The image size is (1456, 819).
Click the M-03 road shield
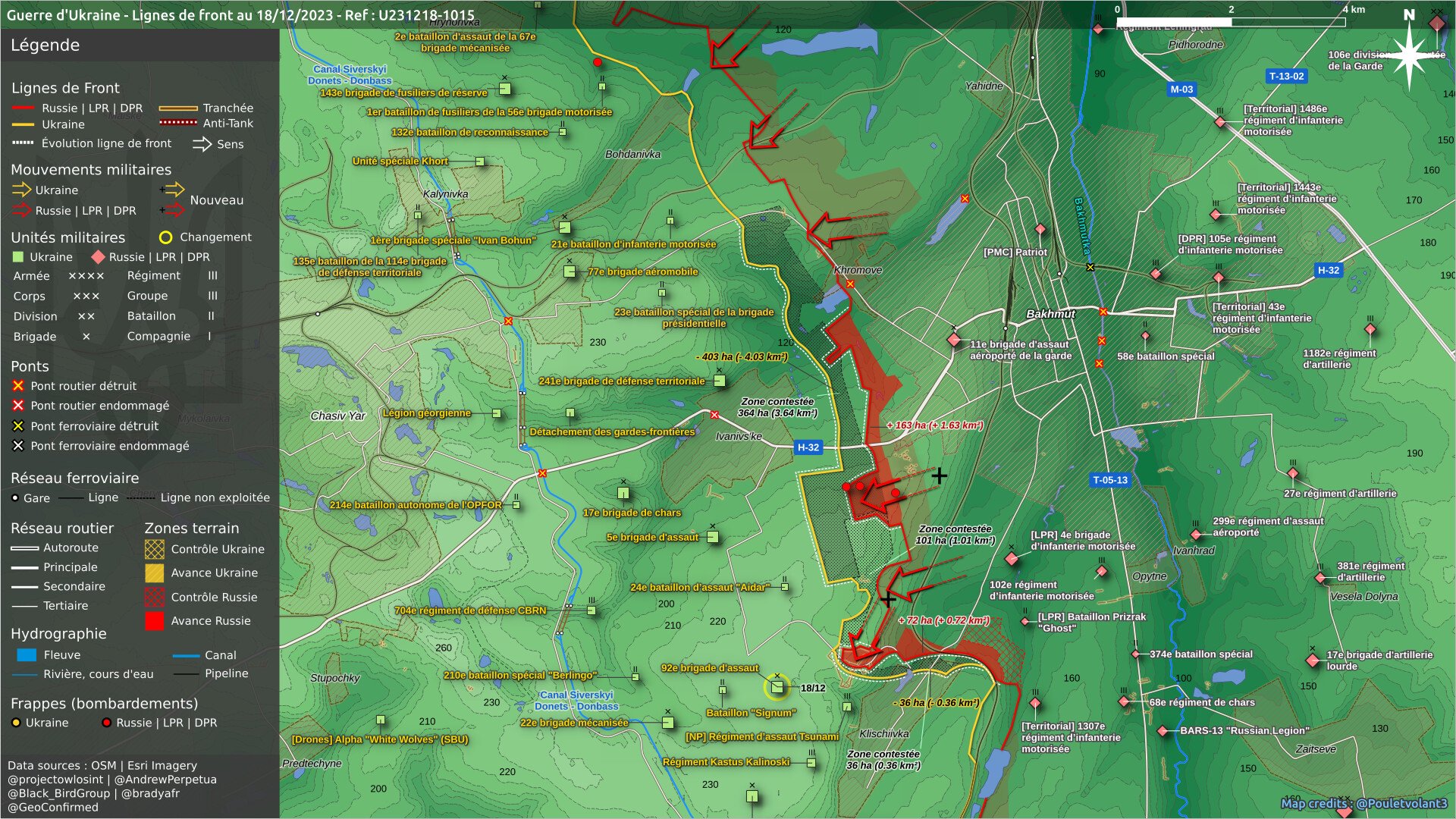tap(1181, 89)
